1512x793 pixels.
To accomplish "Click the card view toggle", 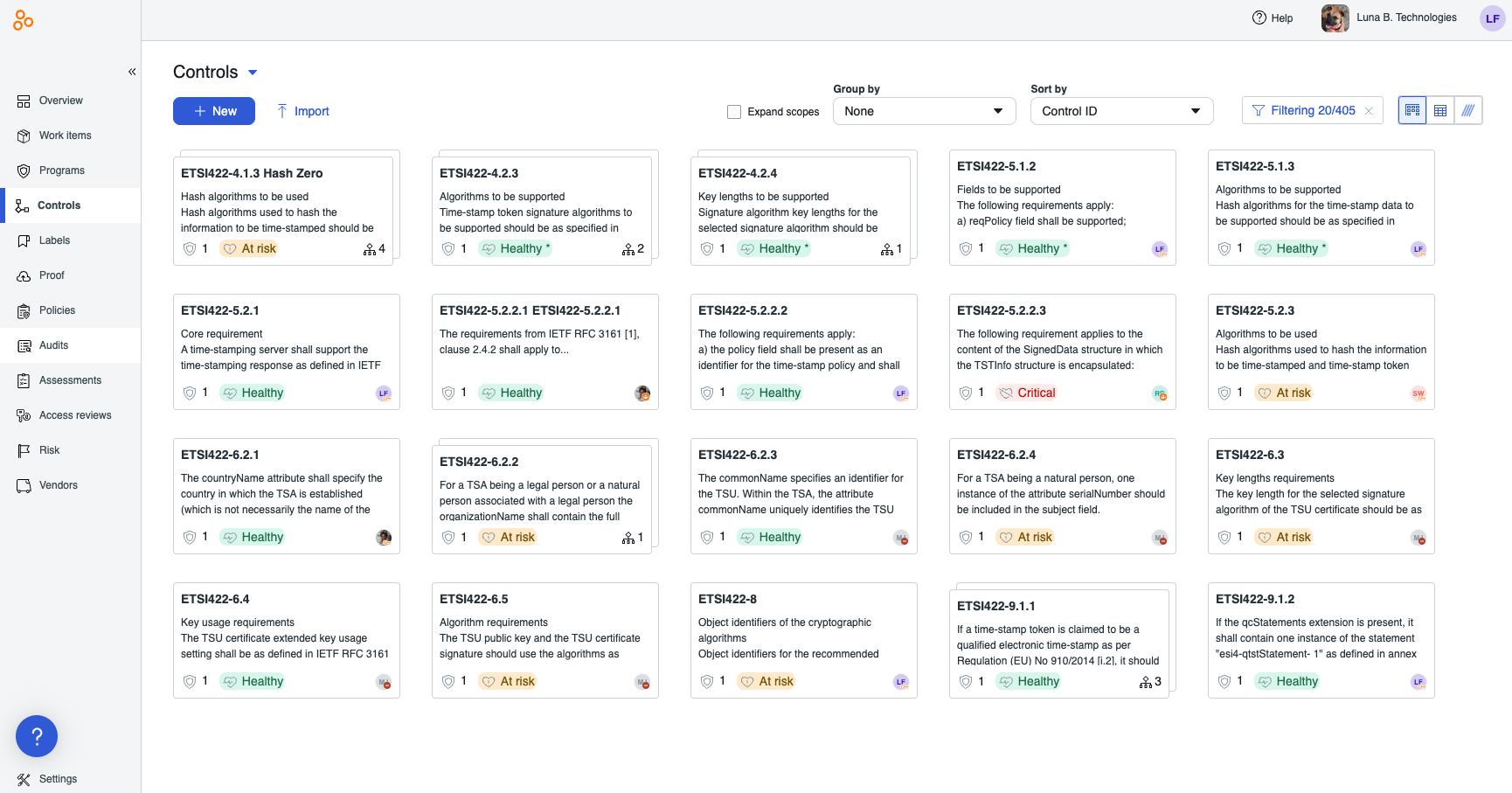I will pos(1412,110).
